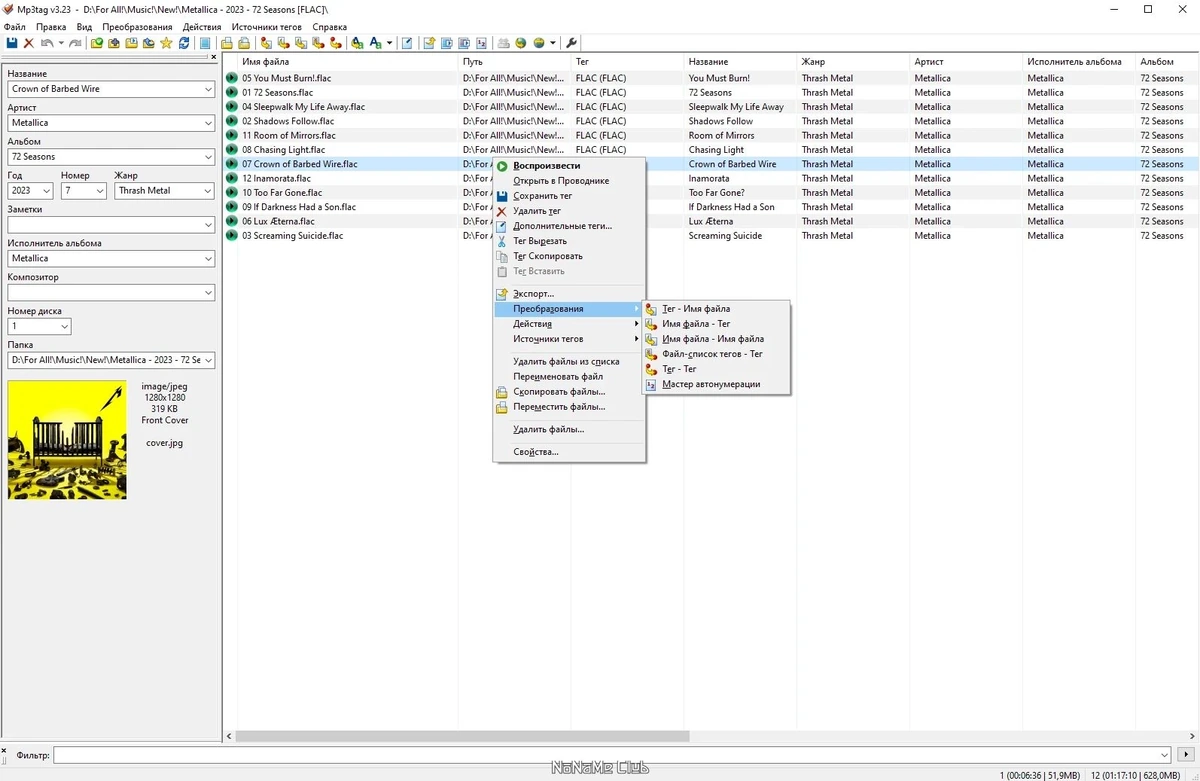Open the Артист combo box dropdown
The height and width of the screenshot is (781, 1200).
pos(208,123)
